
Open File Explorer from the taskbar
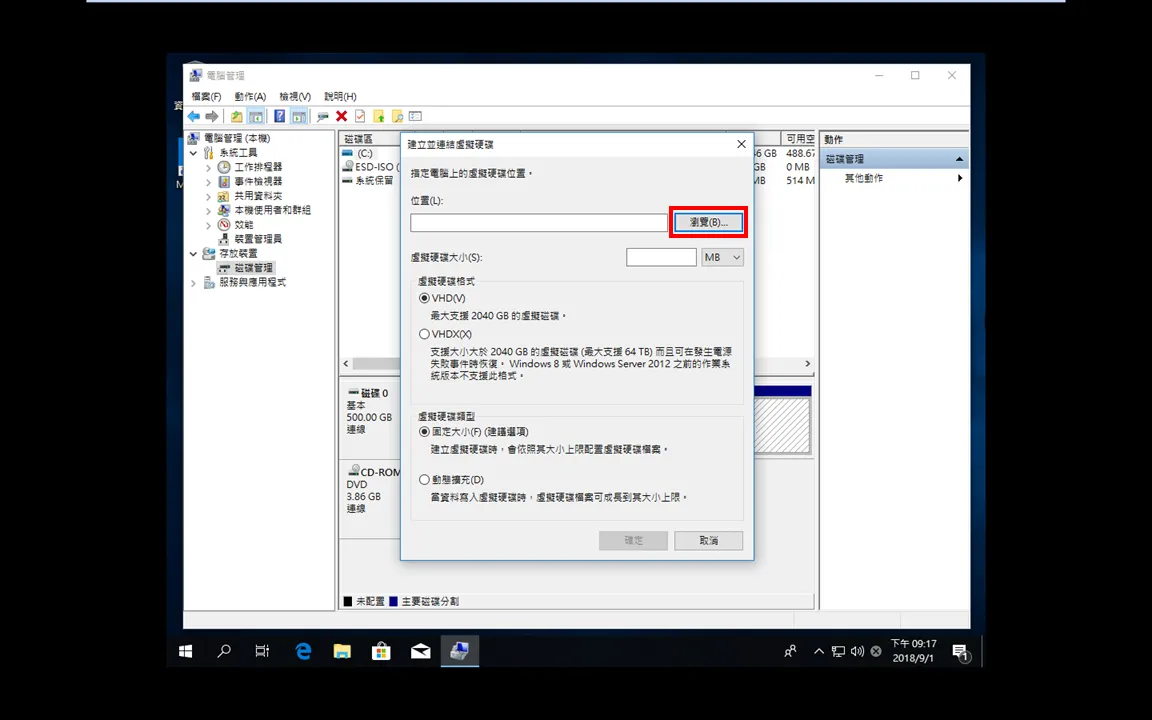click(x=342, y=651)
